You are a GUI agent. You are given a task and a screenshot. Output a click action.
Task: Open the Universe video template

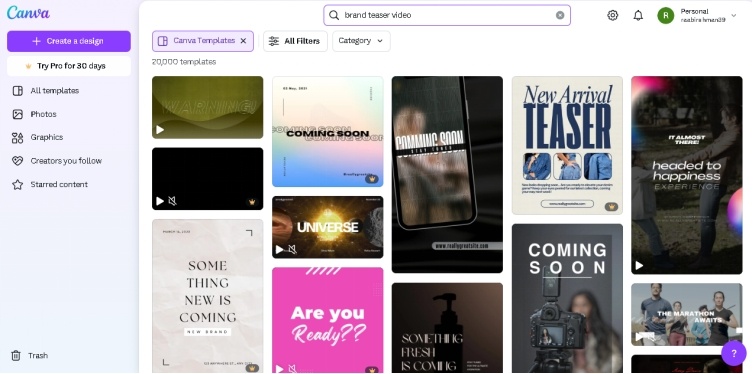coord(328,227)
